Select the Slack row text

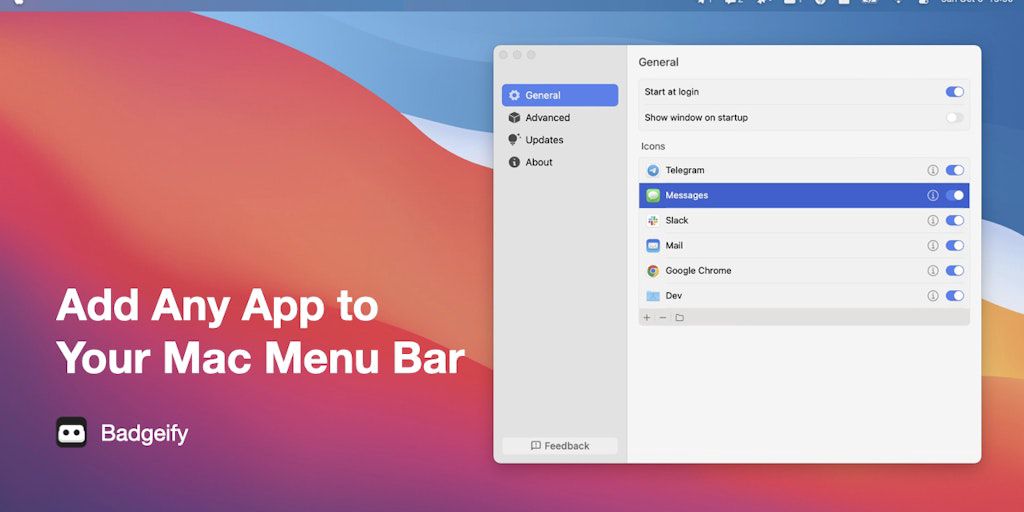(x=677, y=221)
